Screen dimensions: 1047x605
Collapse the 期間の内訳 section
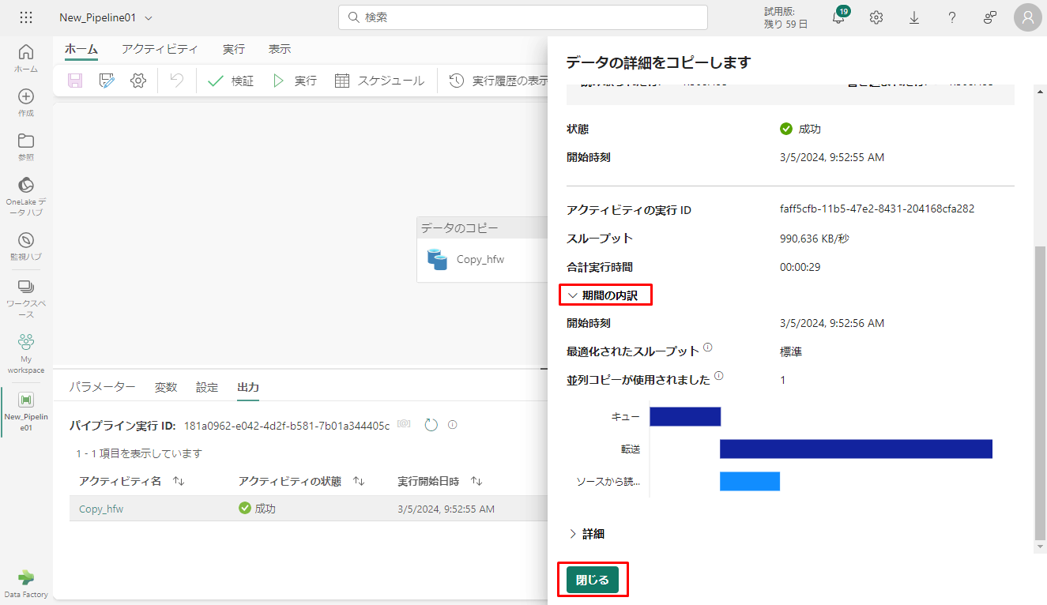[604, 295]
